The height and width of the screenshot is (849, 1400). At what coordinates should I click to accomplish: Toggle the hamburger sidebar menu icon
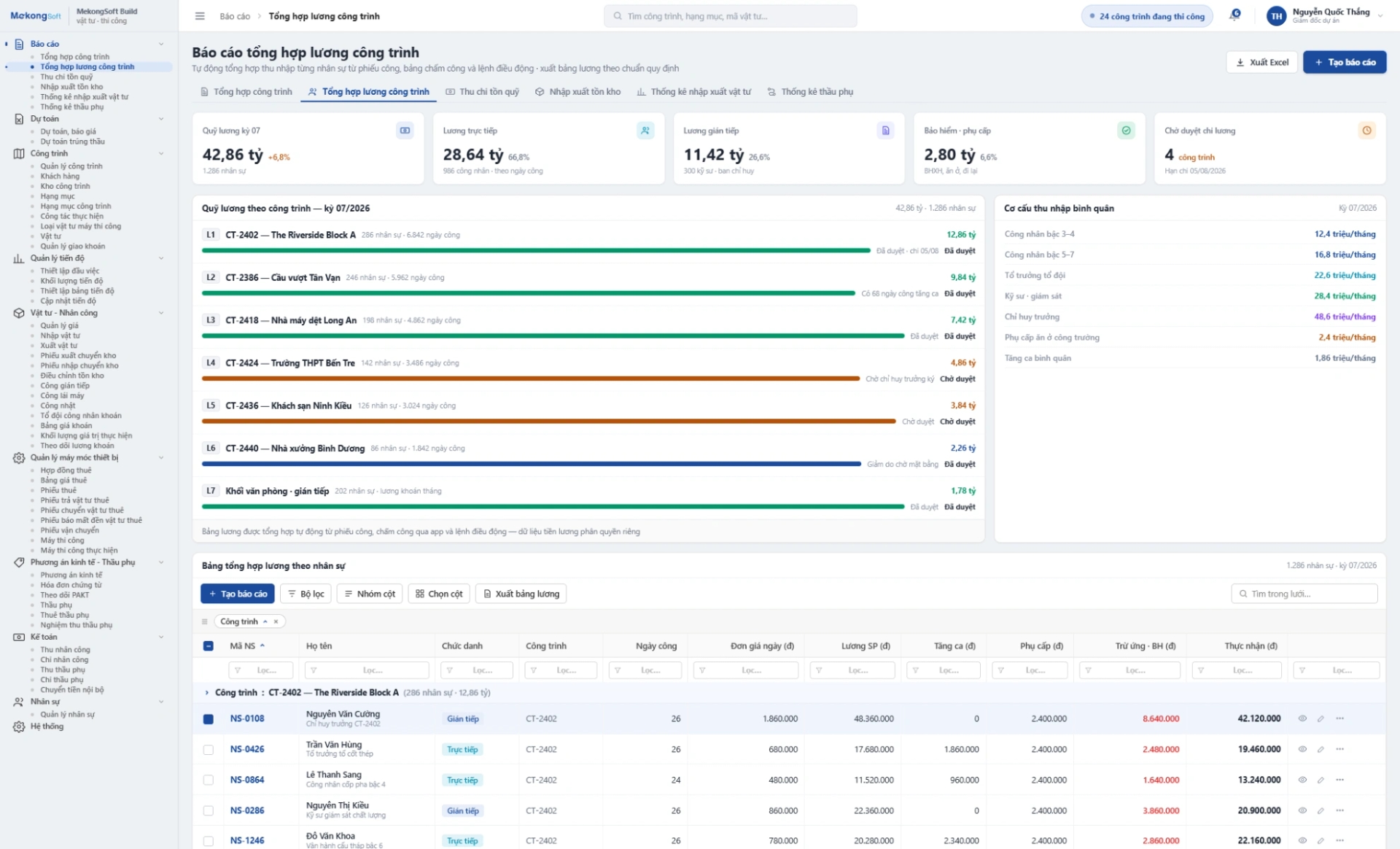tap(200, 16)
